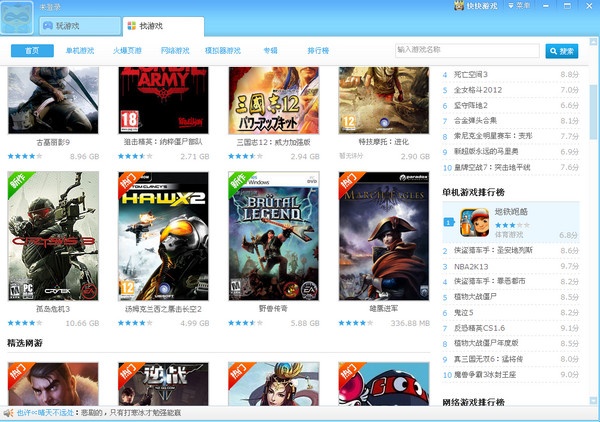
Task: Click the star rating under 雄鹰进军
Action: coord(355,323)
